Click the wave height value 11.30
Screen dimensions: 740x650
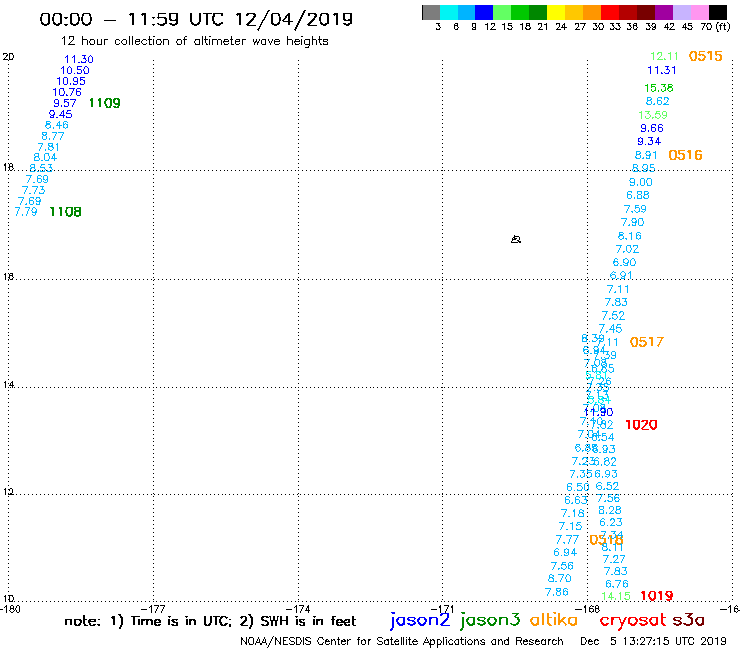coord(79,59)
